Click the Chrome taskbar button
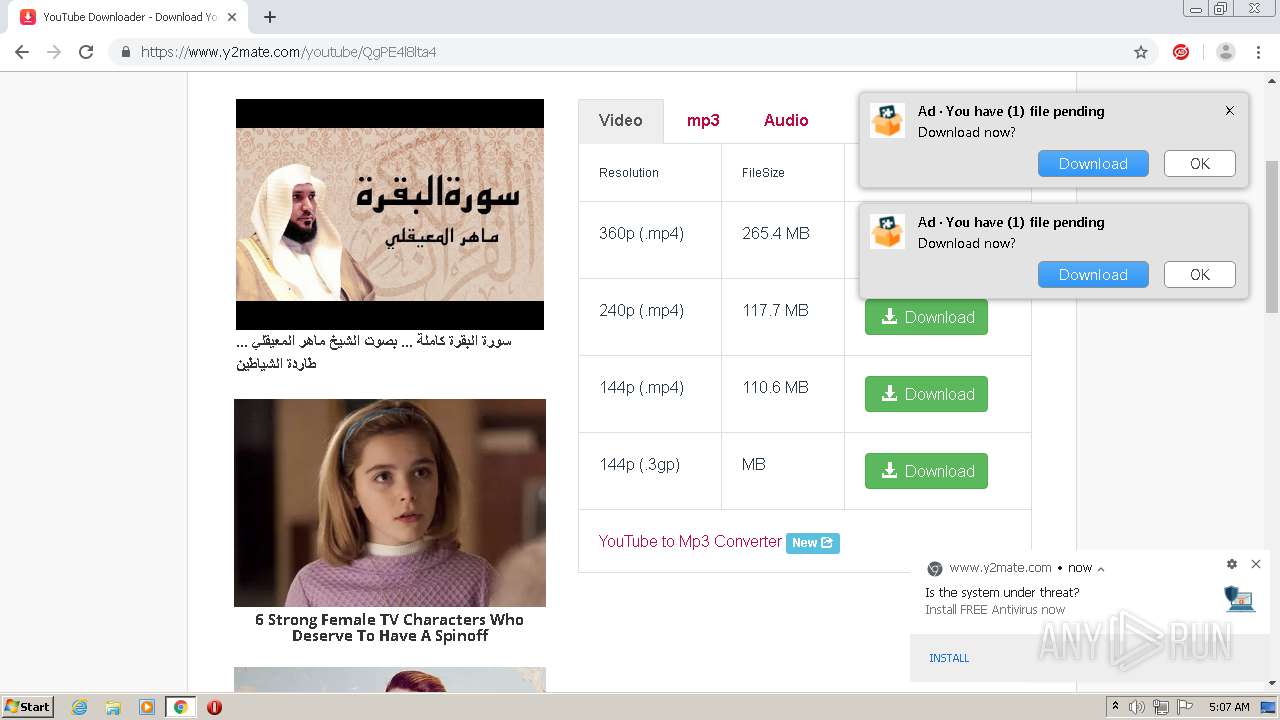This screenshot has width=1280, height=720. coord(181,707)
